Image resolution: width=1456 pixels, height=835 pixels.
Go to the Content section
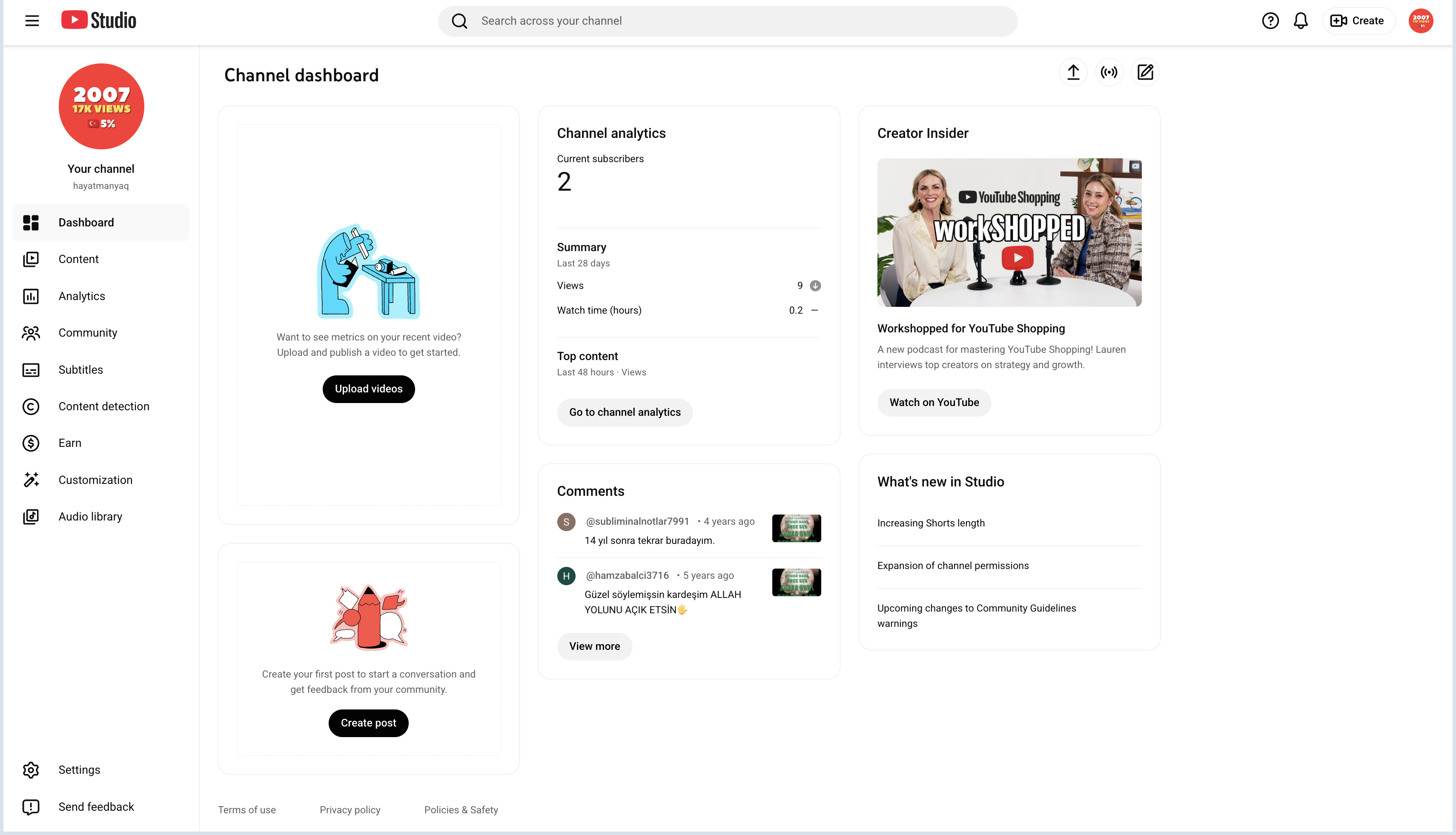[x=101, y=259]
